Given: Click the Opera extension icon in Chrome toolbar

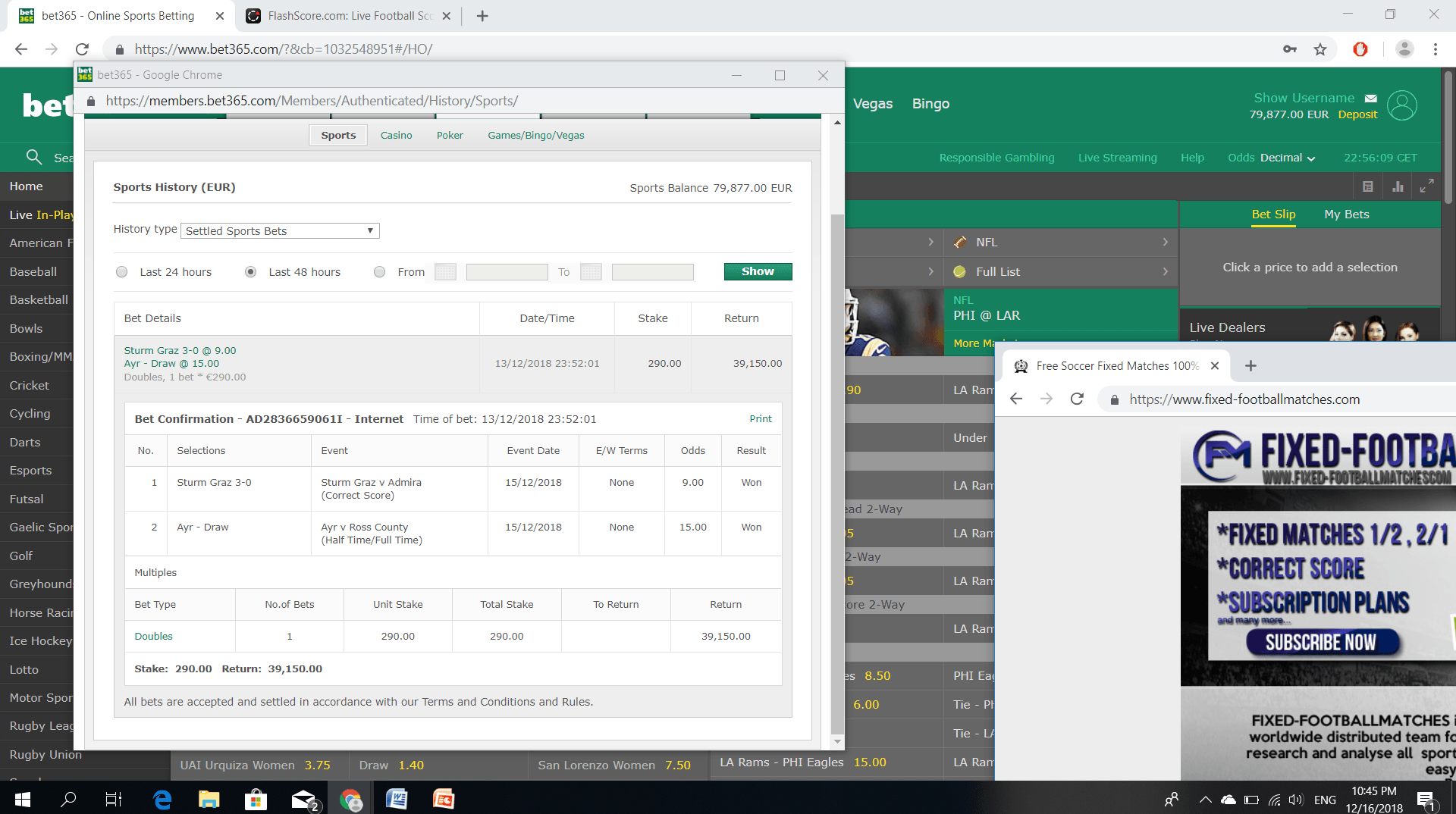Looking at the screenshot, I should pyautogui.click(x=1360, y=49).
